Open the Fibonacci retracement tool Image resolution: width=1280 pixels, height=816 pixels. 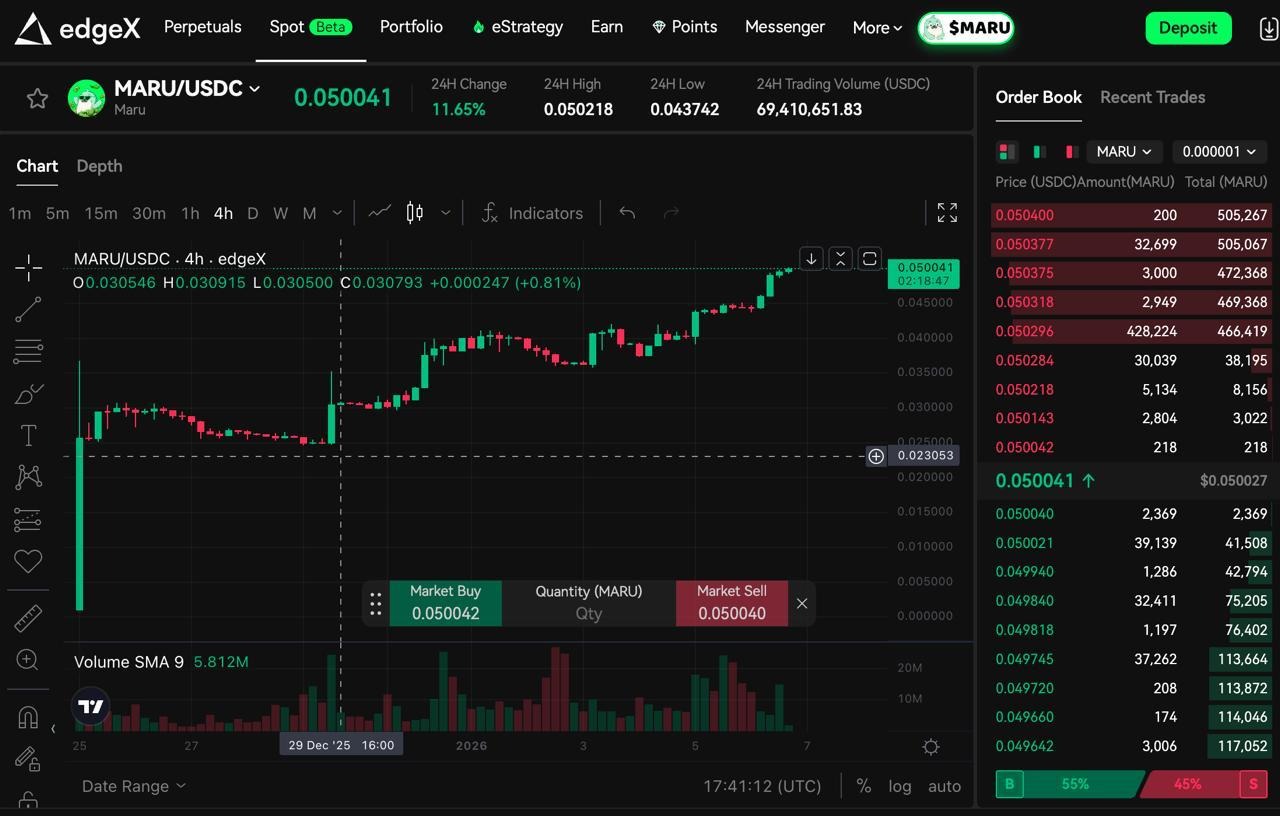click(x=28, y=351)
